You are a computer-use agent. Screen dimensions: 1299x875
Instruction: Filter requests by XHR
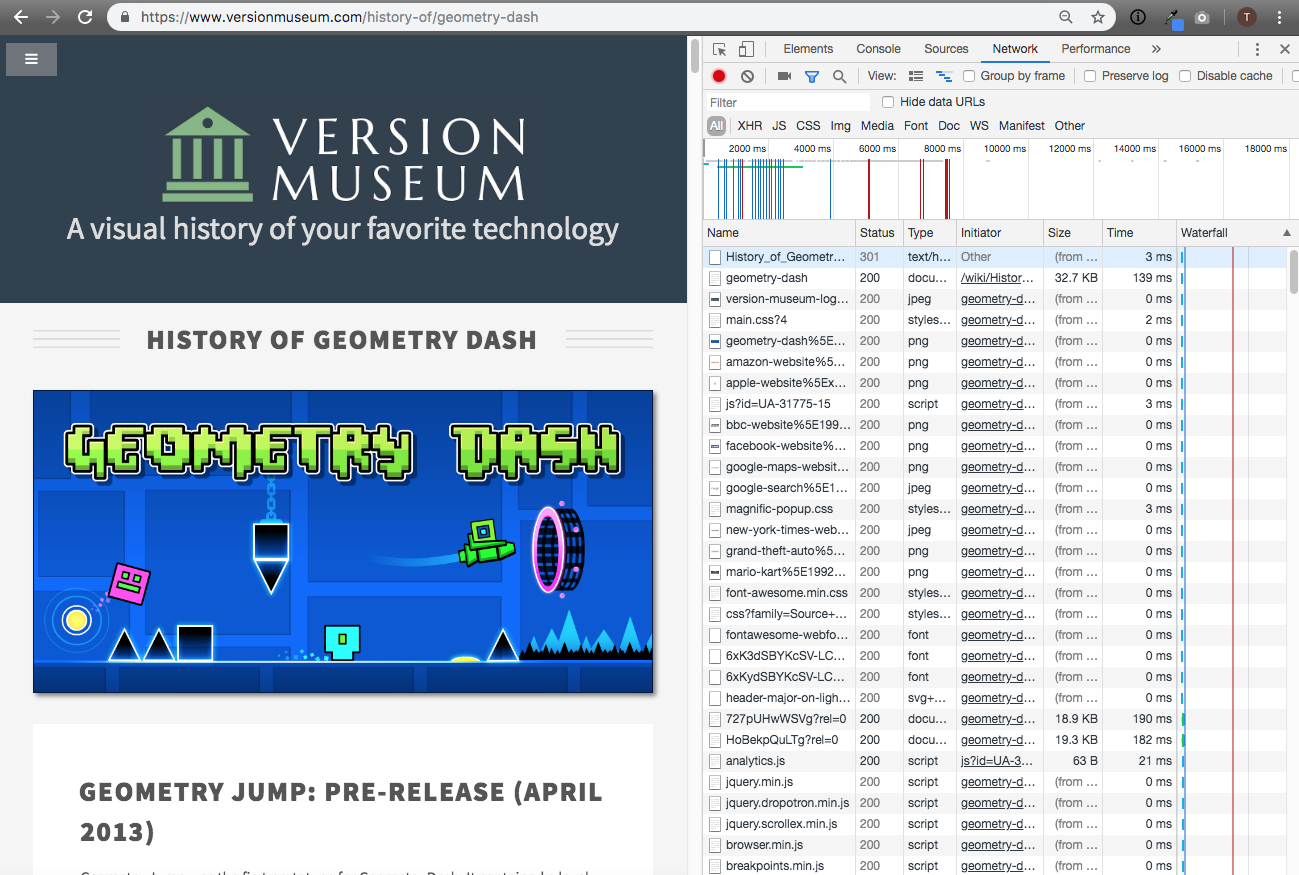click(x=750, y=126)
